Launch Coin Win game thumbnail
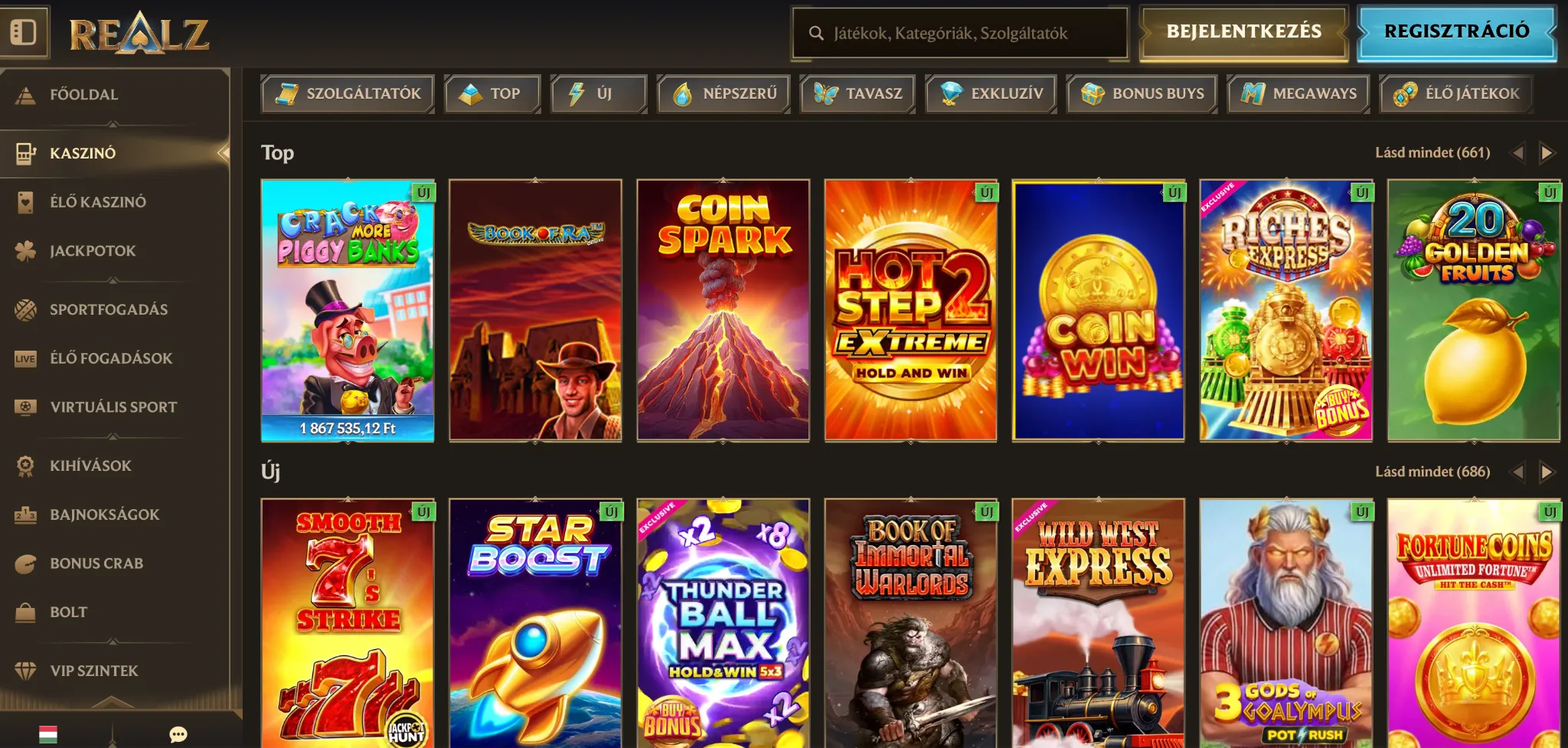The image size is (1568, 748). (x=1099, y=310)
